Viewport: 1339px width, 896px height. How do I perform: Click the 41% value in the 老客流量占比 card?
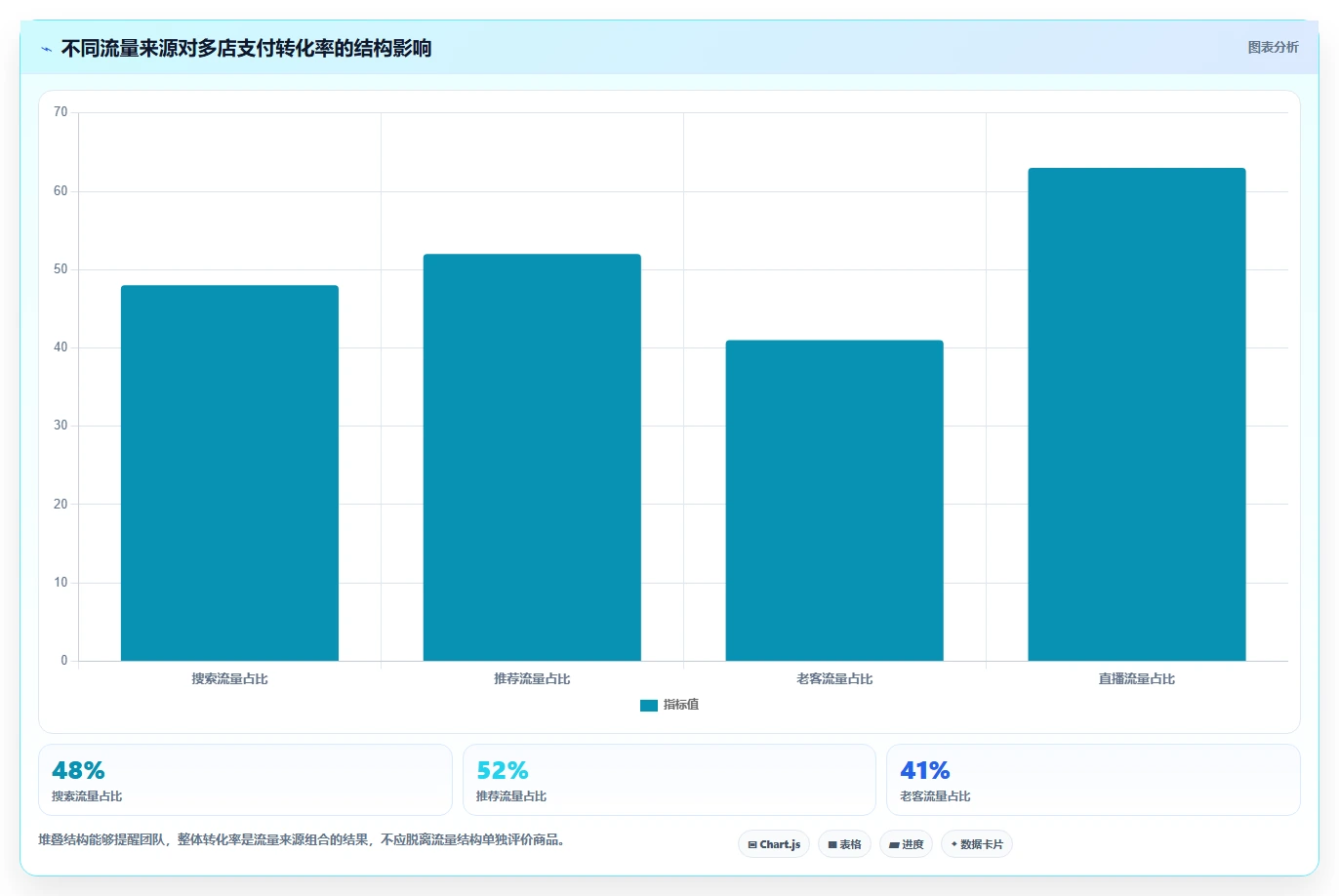coord(925,770)
